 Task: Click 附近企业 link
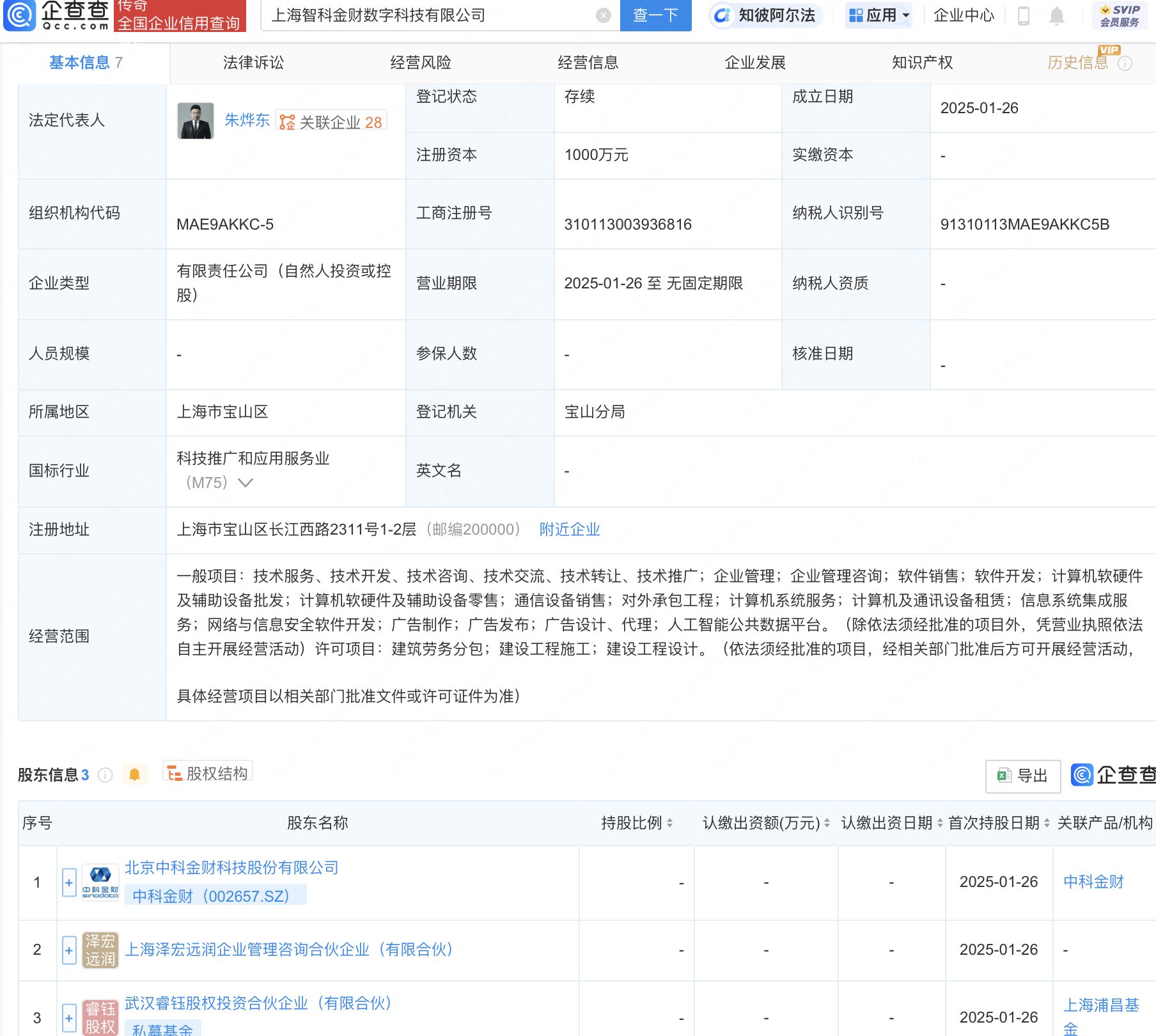570,530
